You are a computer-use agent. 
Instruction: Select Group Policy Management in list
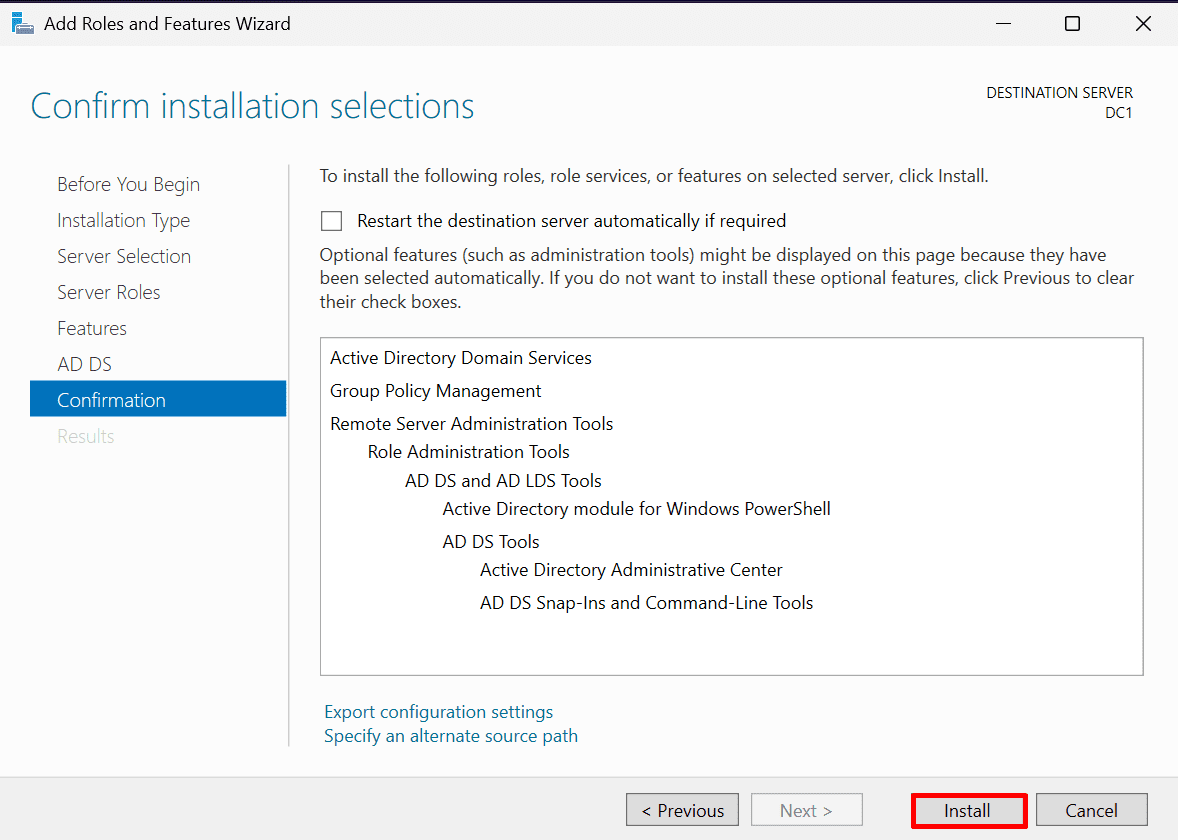click(436, 391)
